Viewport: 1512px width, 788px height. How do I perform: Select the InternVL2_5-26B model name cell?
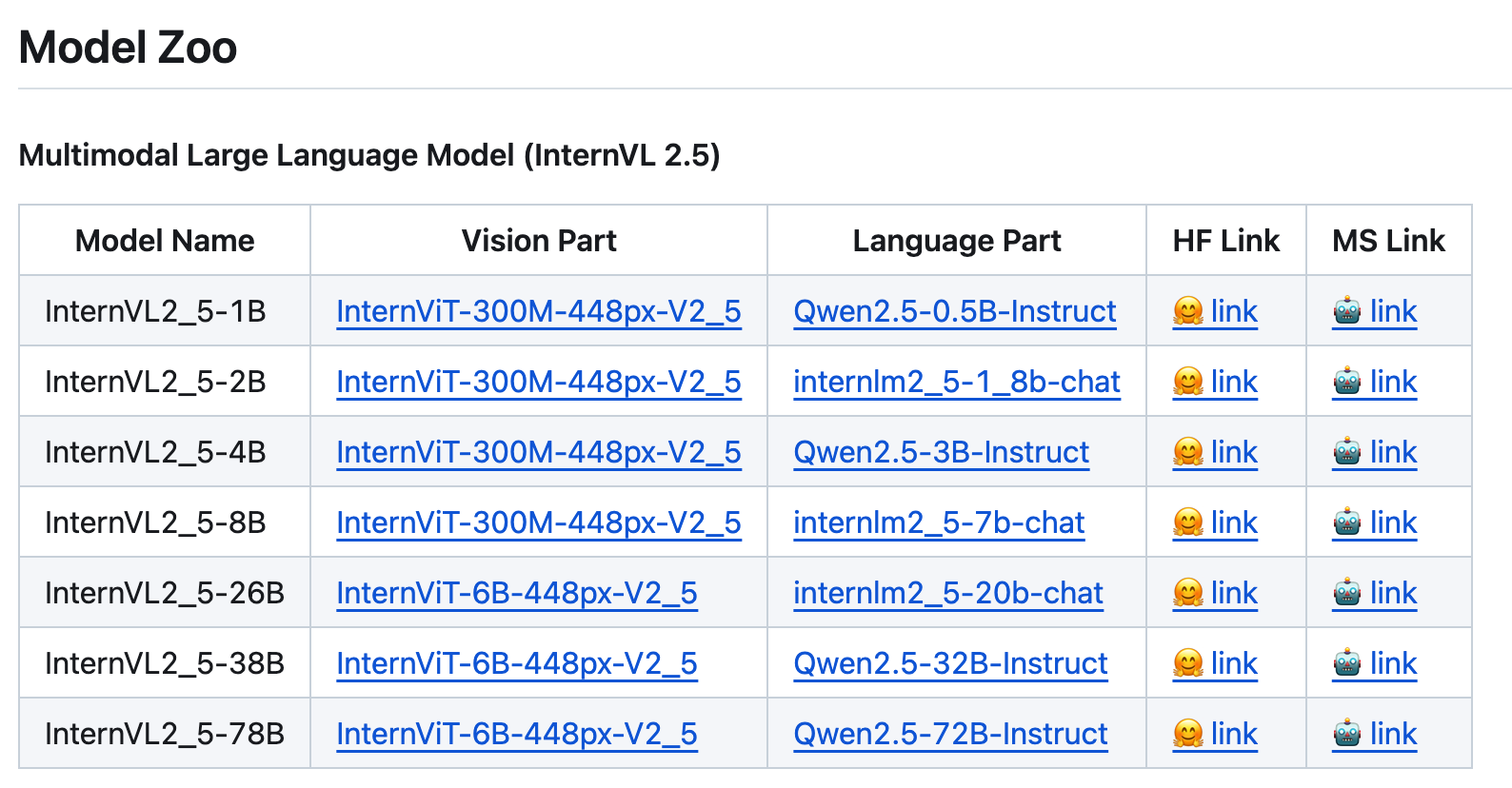(x=165, y=593)
